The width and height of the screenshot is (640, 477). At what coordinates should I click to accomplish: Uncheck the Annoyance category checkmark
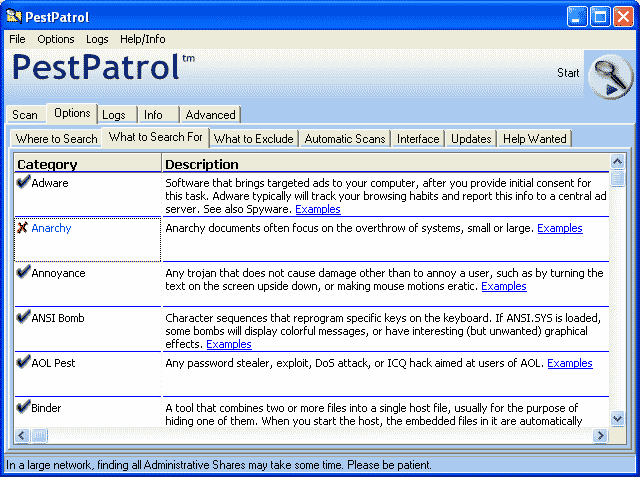click(23, 271)
